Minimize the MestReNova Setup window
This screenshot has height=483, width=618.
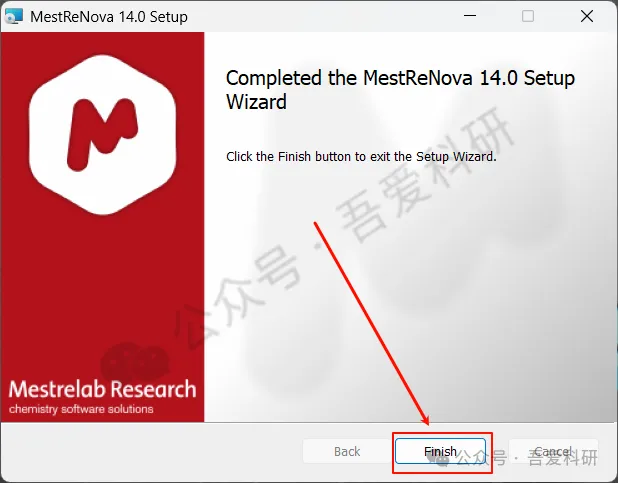pyautogui.click(x=470, y=16)
